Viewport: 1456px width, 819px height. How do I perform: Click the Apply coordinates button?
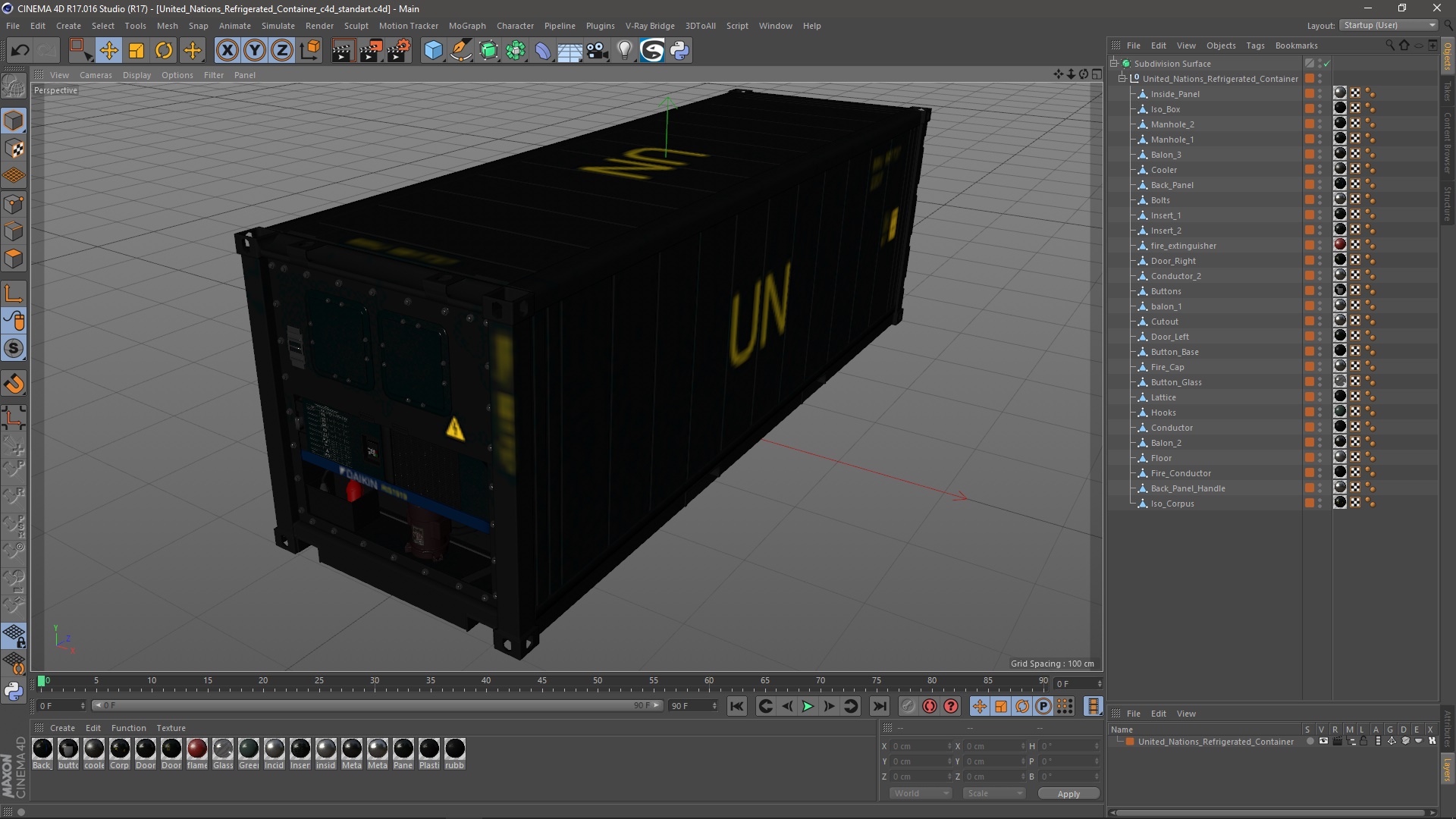tap(1068, 794)
